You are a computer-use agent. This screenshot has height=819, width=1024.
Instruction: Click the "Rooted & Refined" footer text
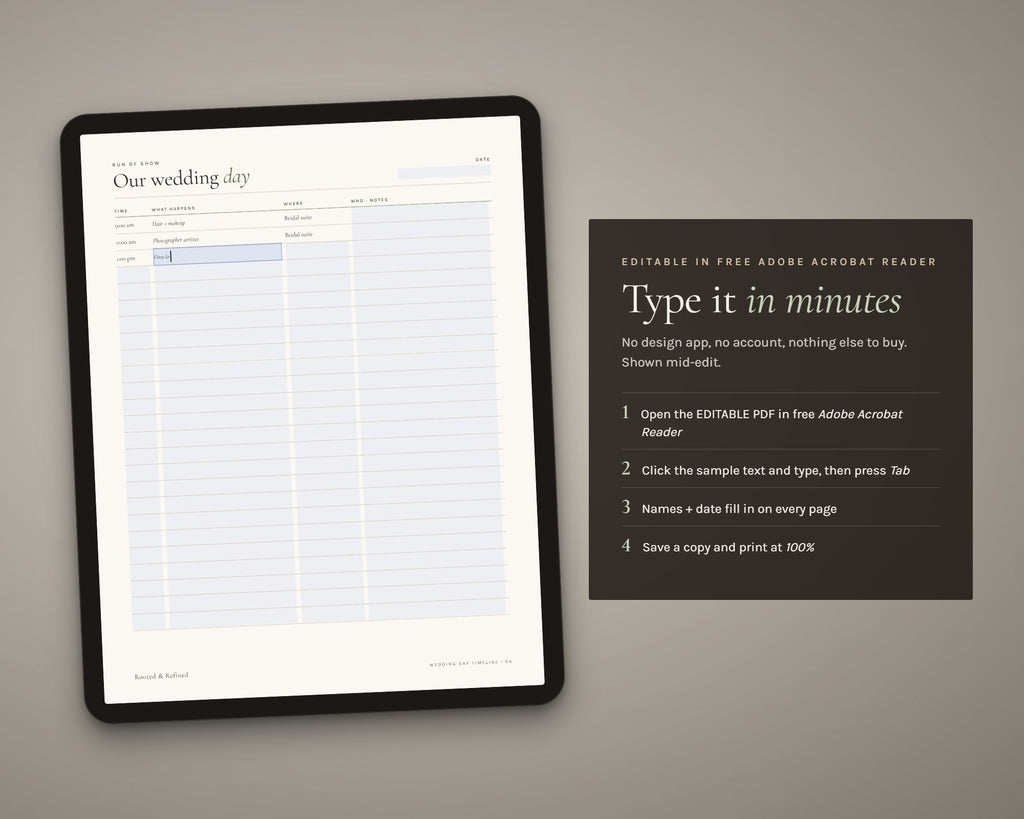point(161,676)
